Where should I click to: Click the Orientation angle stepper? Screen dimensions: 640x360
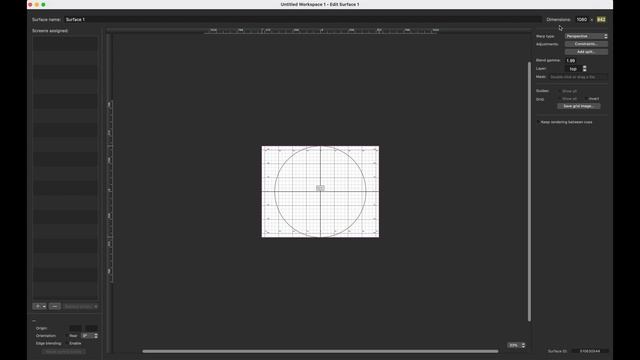pos(96,336)
